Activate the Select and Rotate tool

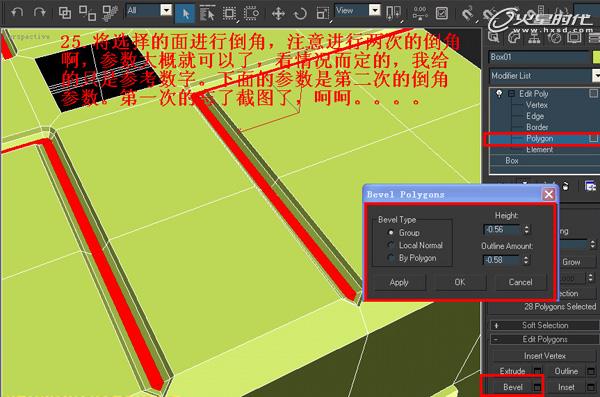pyautogui.click(x=300, y=14)
